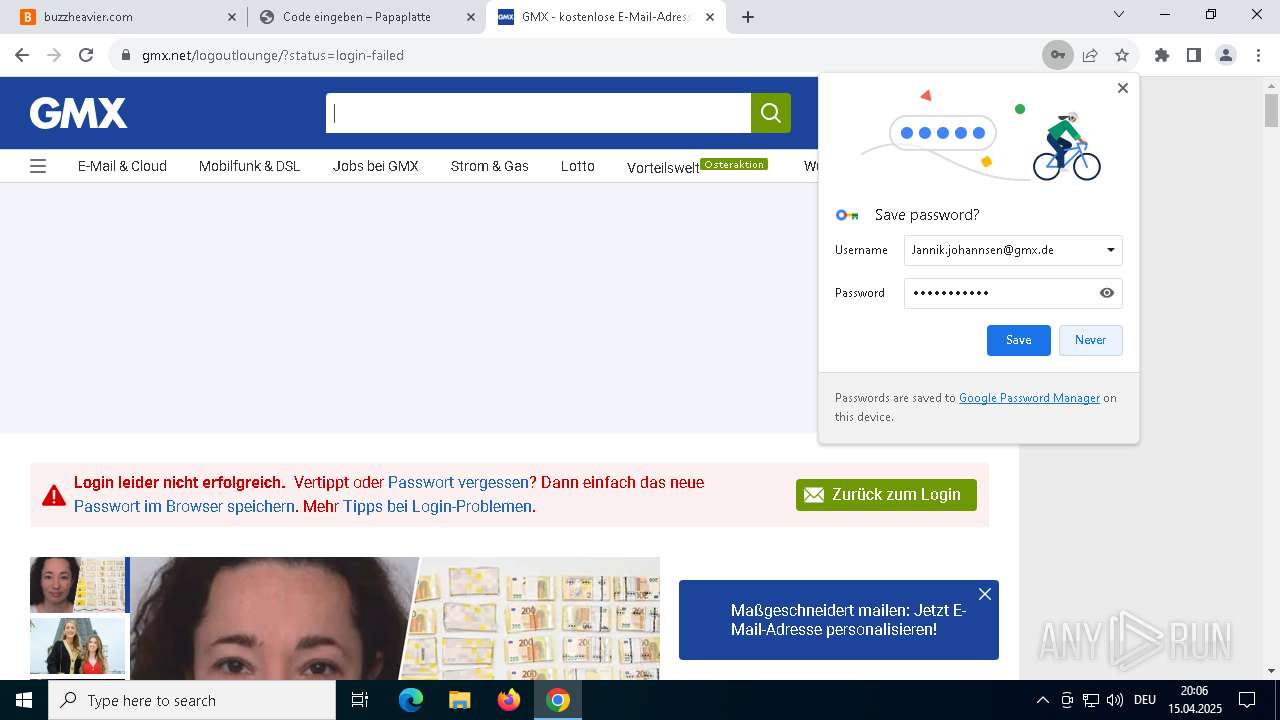Bookmark this page with the star icon

[x=1122, y=55]
